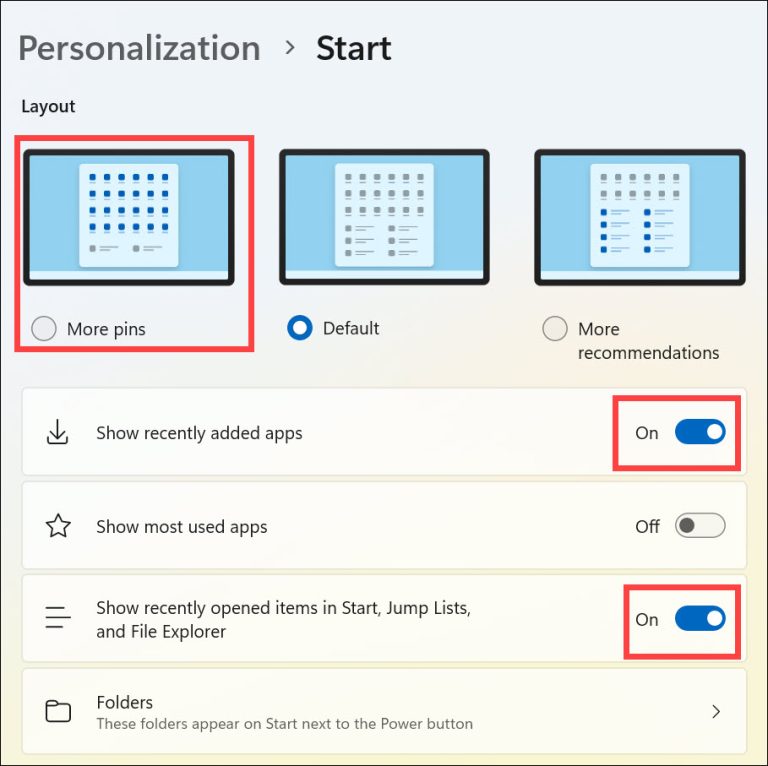Click the folder icon in the Folders row

58,711
